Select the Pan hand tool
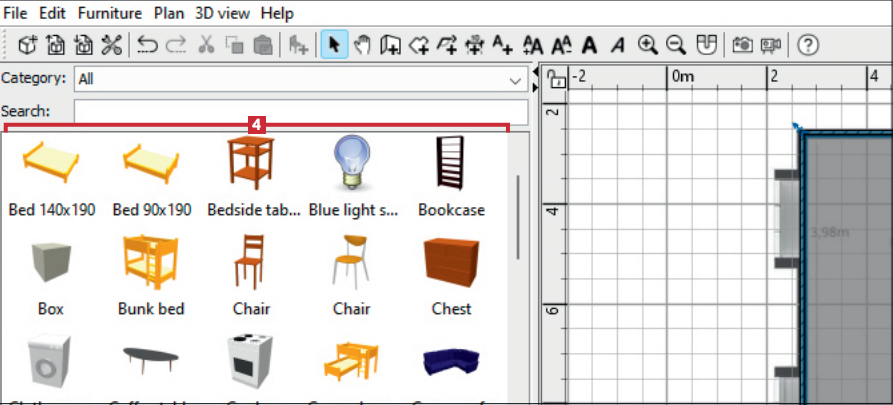893x405 pixels. click(x=363, y=45)
